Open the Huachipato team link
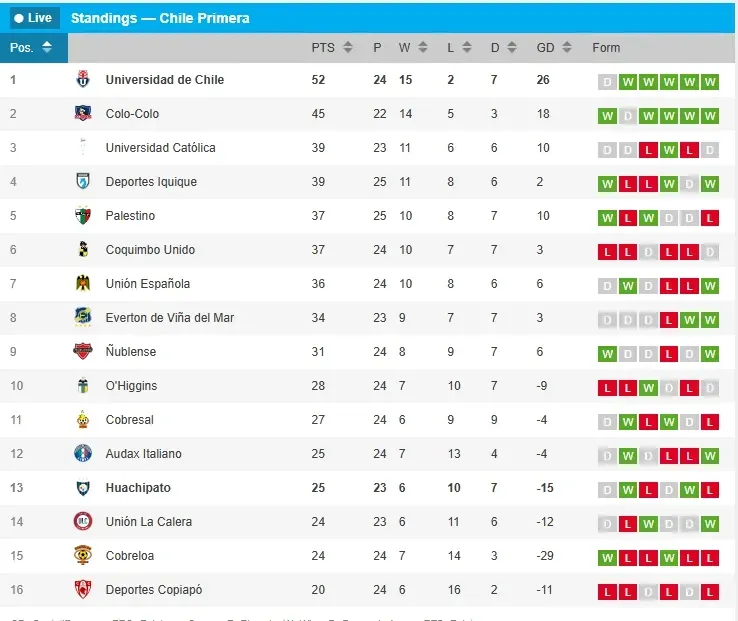Screen dimensions: 738x621 [138, 488]
